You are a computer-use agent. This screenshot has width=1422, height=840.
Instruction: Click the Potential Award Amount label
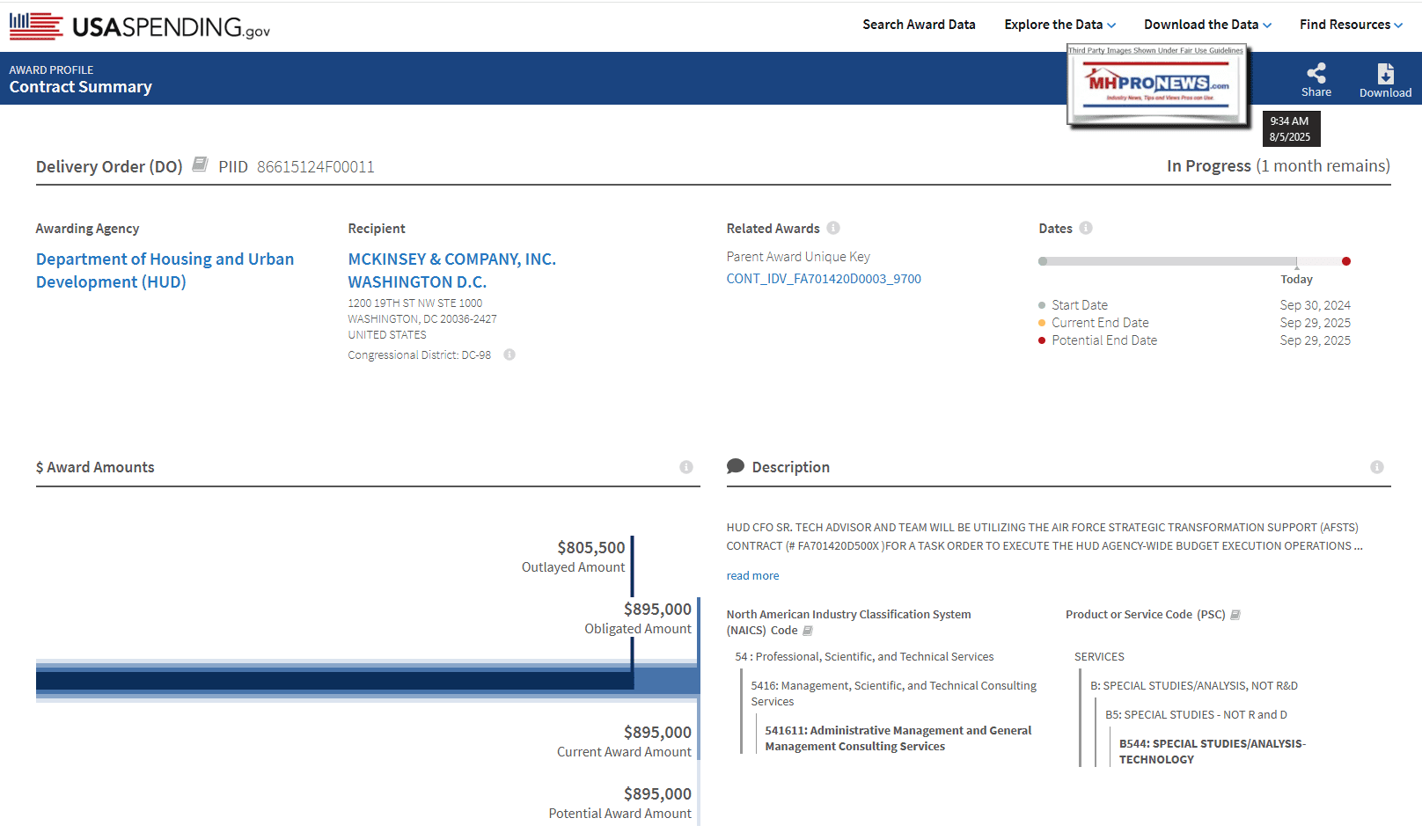pos(620,814)
